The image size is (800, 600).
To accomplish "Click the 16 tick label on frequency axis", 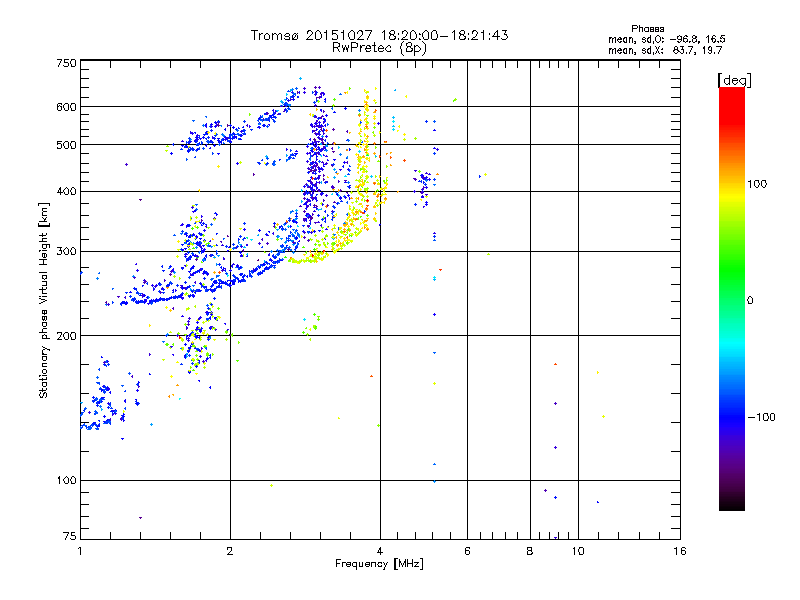I will tap(680, 551).
